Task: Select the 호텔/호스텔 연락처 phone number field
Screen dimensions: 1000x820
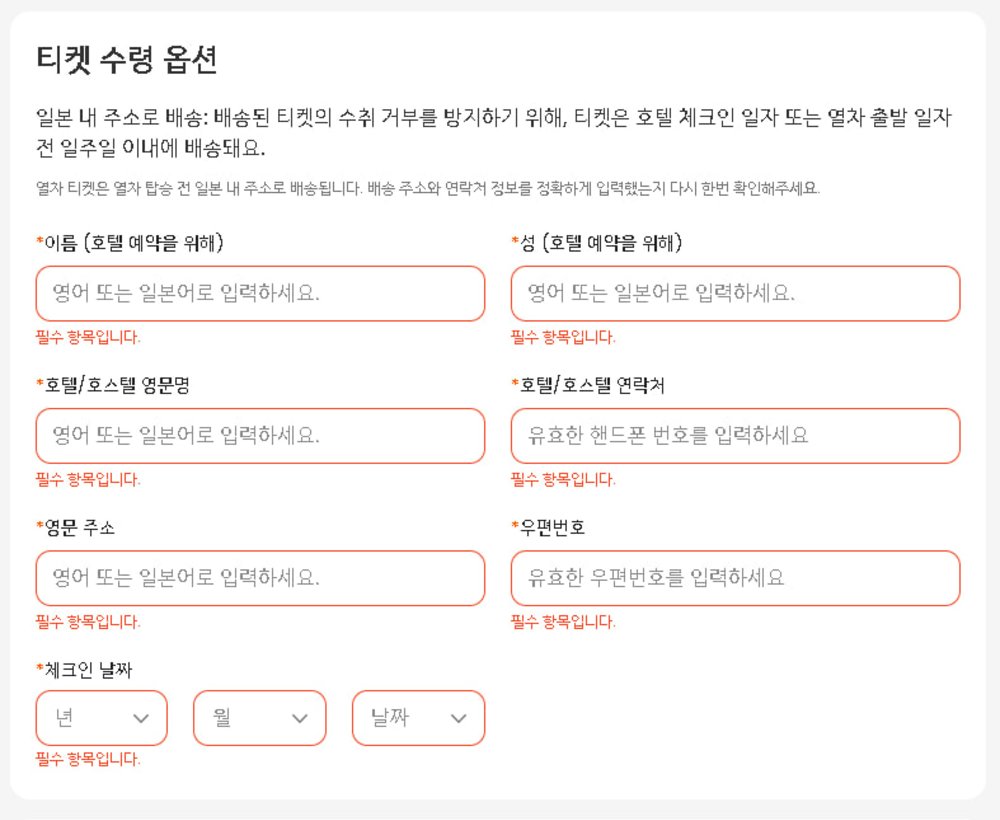Action: click(x=735, y=436)
